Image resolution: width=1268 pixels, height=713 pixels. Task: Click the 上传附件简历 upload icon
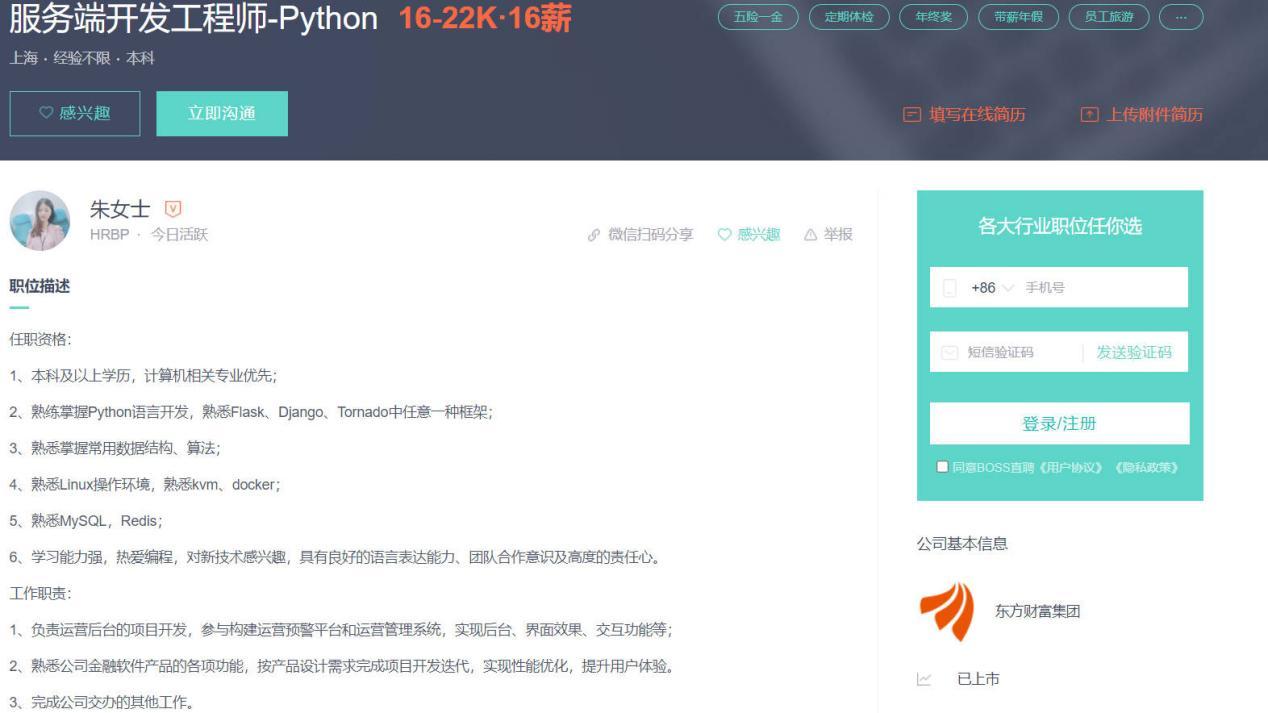coord(1090,115)
